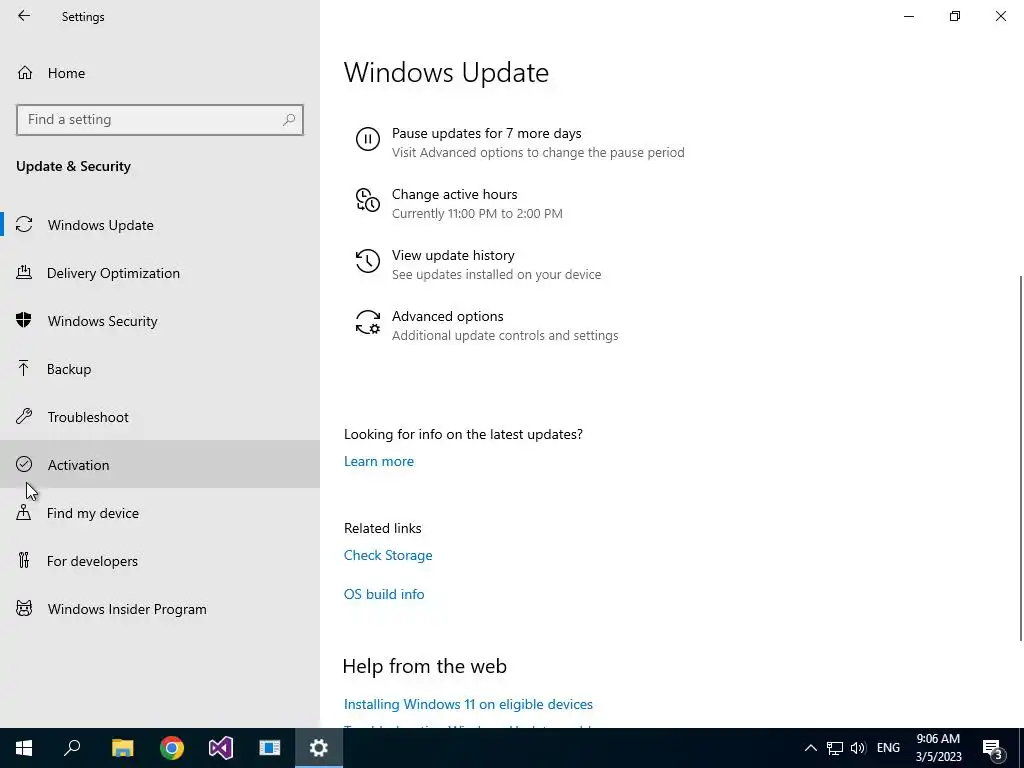The width and height of the screenshot is (1024, 768).
Task: Open the notification center icon
Action: (993, 748)
